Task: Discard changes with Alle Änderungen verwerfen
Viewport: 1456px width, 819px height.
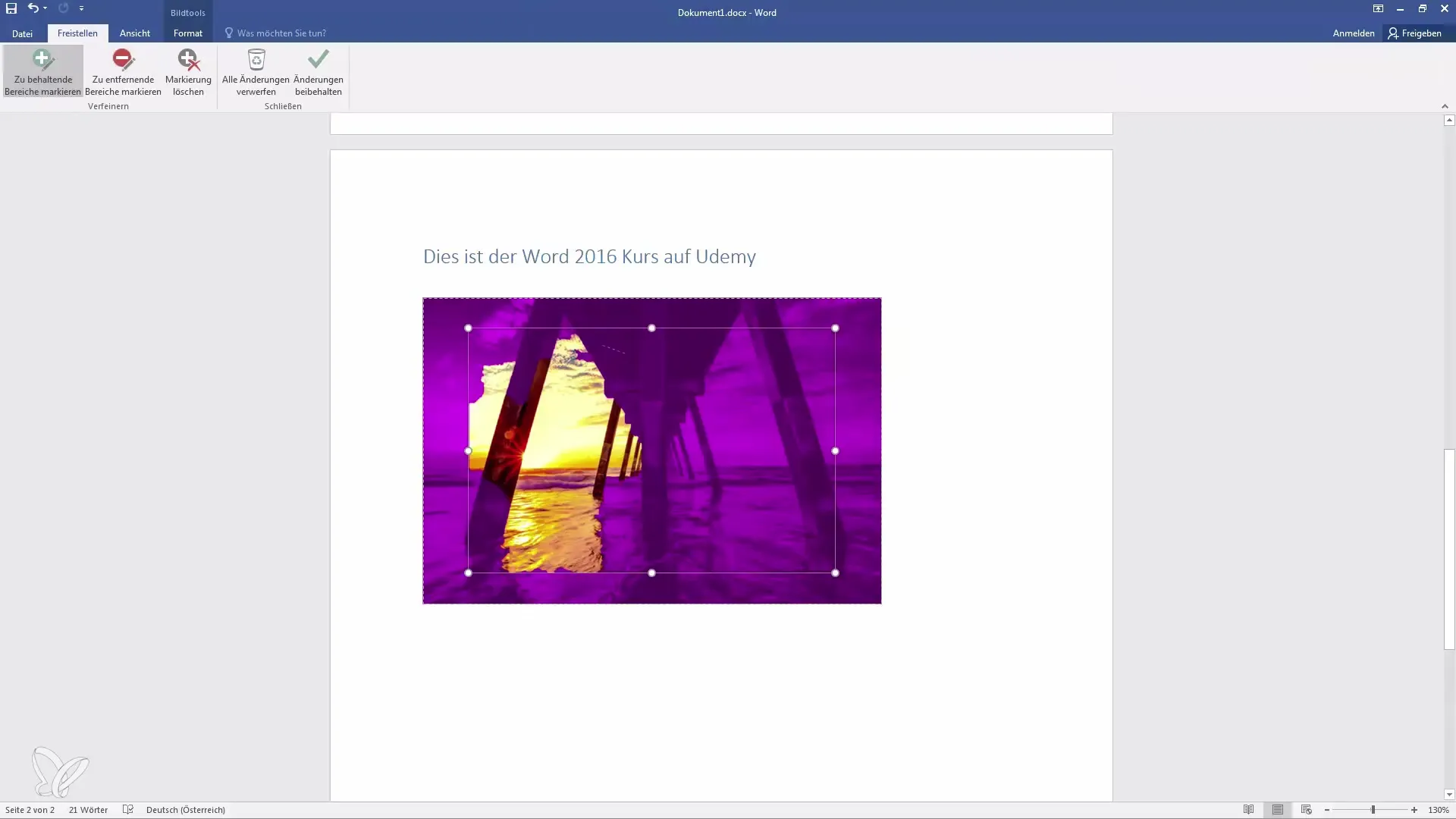Action: (x=256, y=72)
